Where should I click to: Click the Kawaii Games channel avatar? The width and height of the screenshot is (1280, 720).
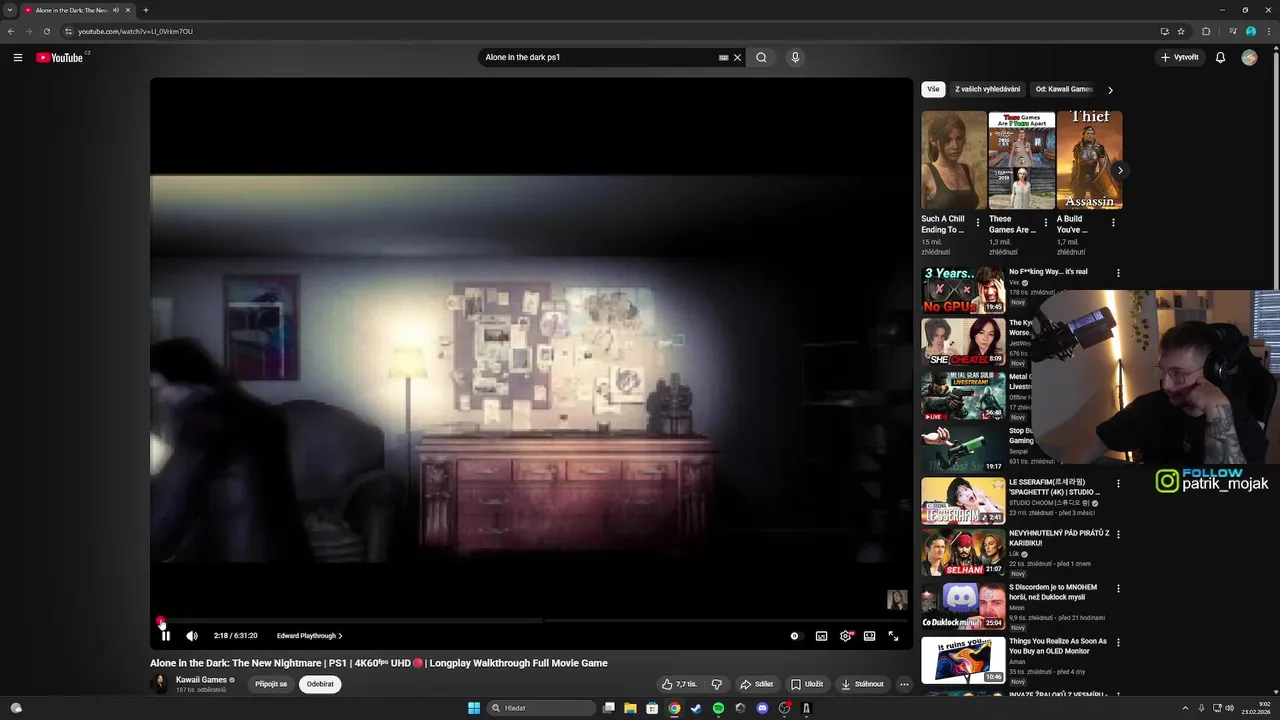pos(159,684)
